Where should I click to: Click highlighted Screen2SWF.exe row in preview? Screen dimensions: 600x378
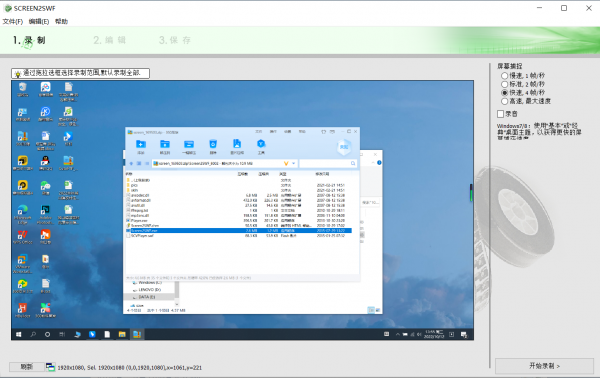pyautogui.click(x=238, y=231)
